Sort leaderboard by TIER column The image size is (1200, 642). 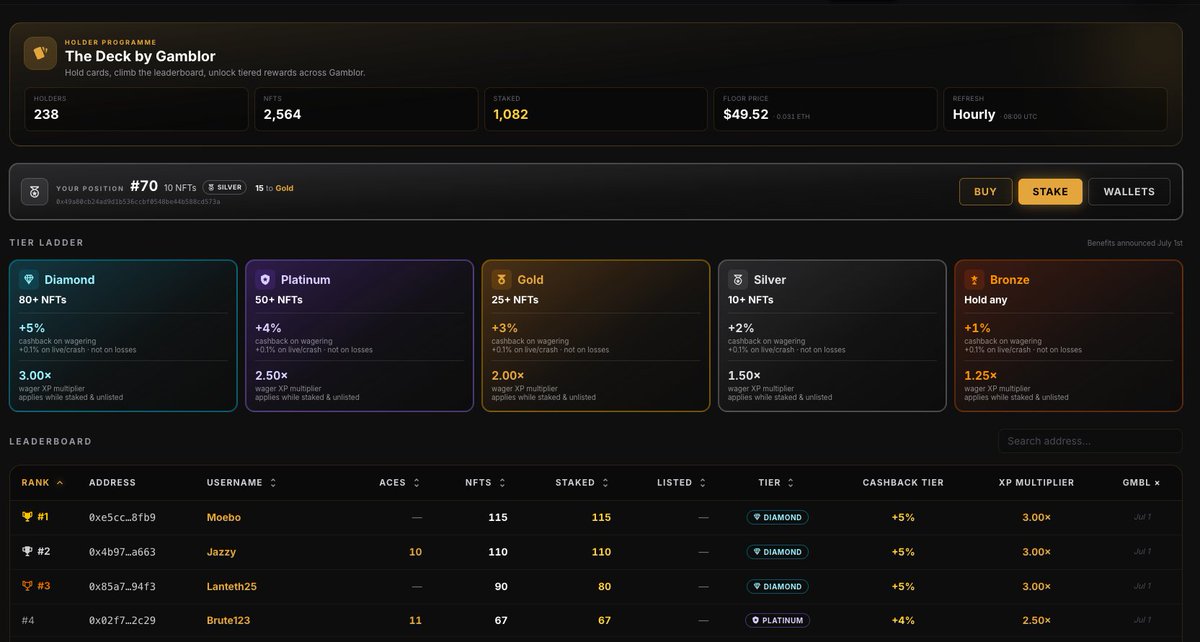[x=776, y=482]
